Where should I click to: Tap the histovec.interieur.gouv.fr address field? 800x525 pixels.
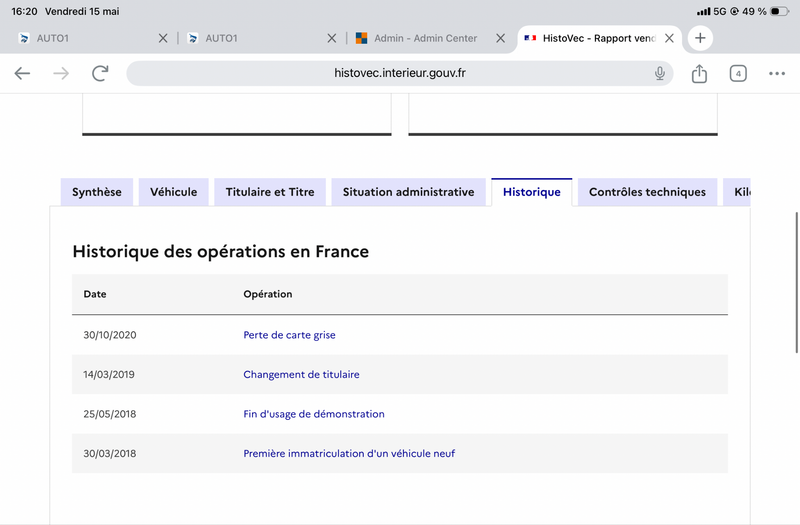point(399,73)
